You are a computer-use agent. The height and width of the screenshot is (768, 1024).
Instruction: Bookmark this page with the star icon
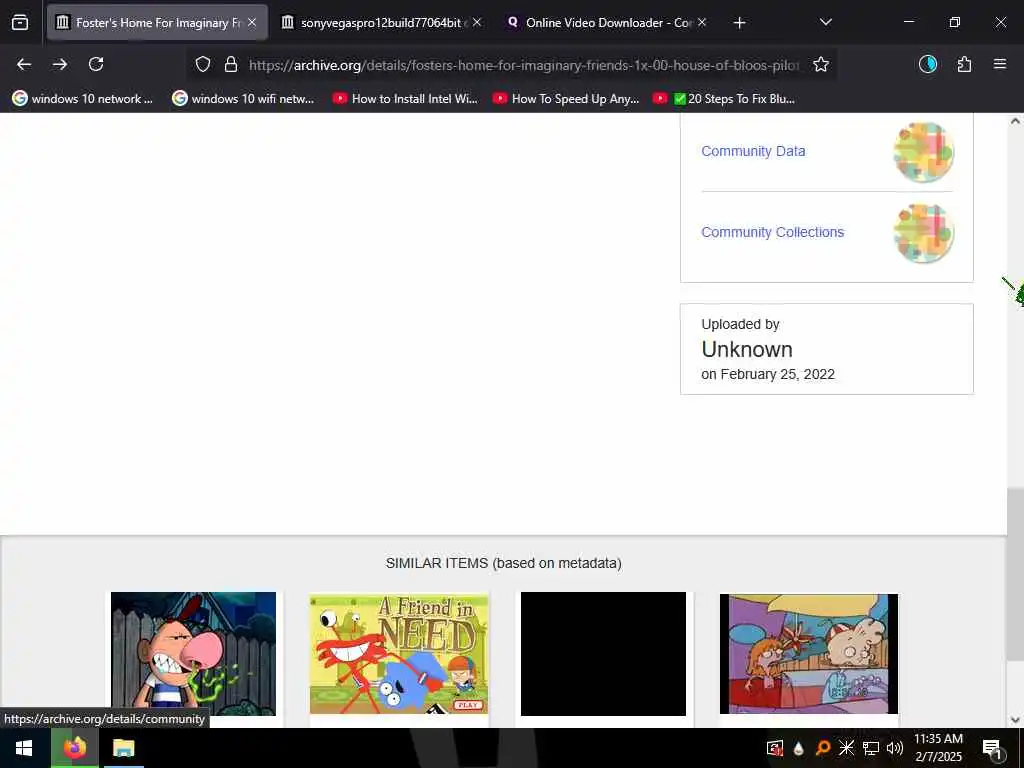tap(821, 64)
